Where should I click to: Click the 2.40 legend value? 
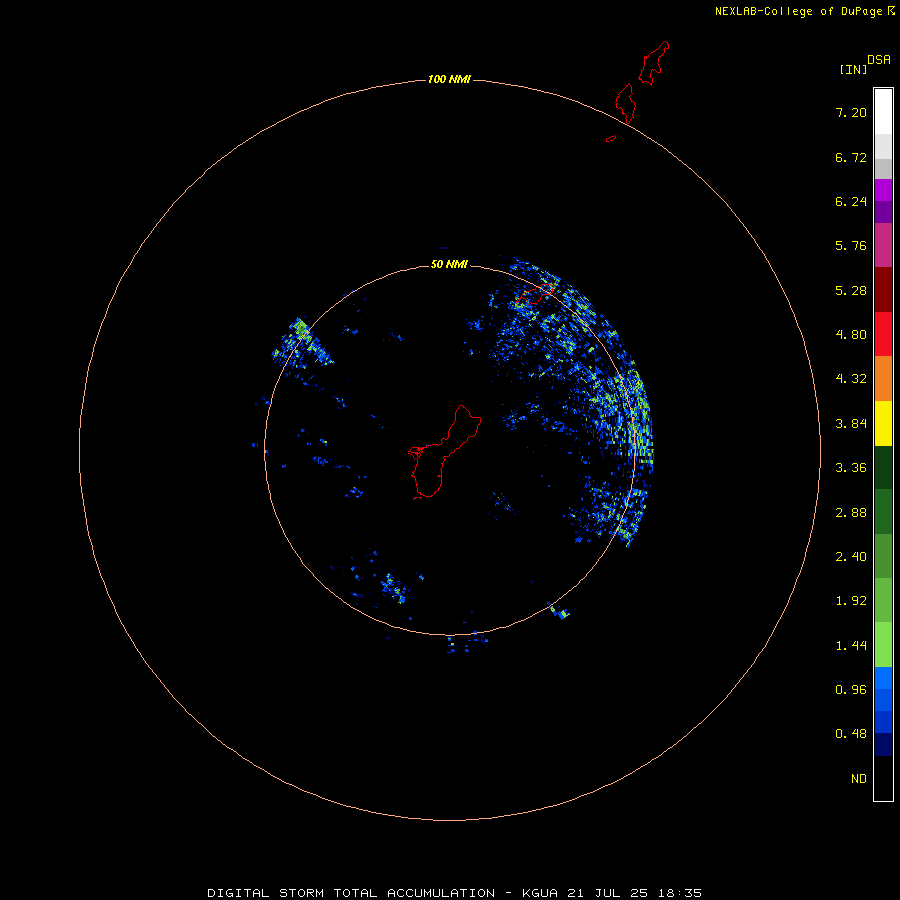851,557
